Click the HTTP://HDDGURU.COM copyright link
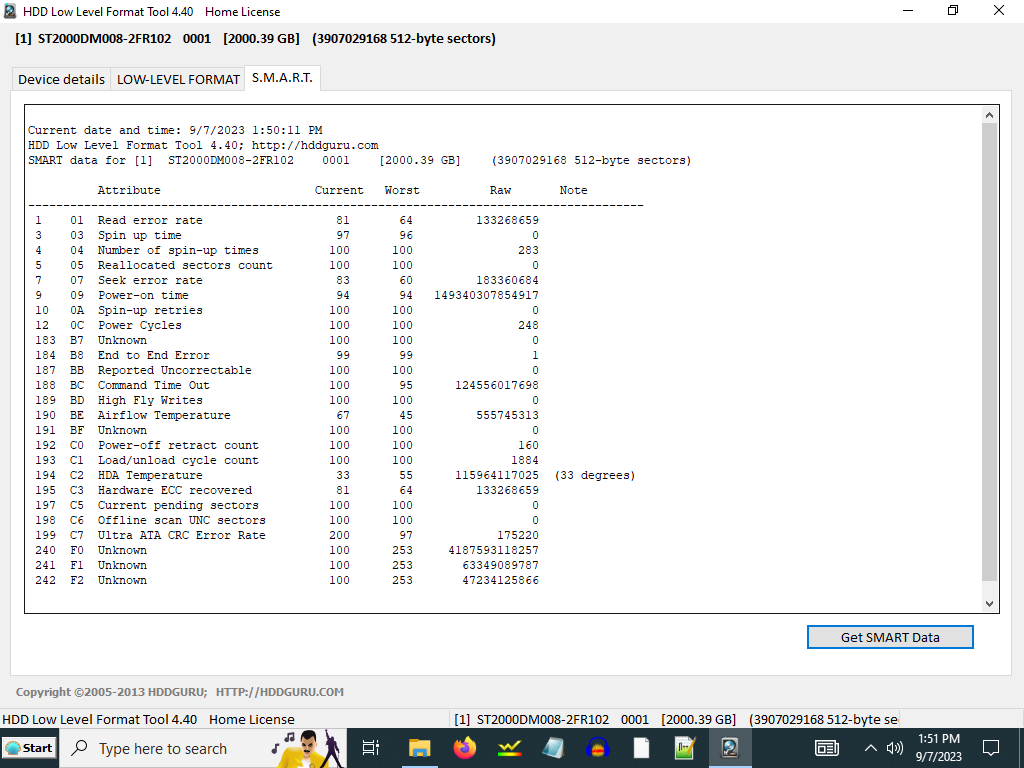Screen dimensions: 1024x768 280,692
